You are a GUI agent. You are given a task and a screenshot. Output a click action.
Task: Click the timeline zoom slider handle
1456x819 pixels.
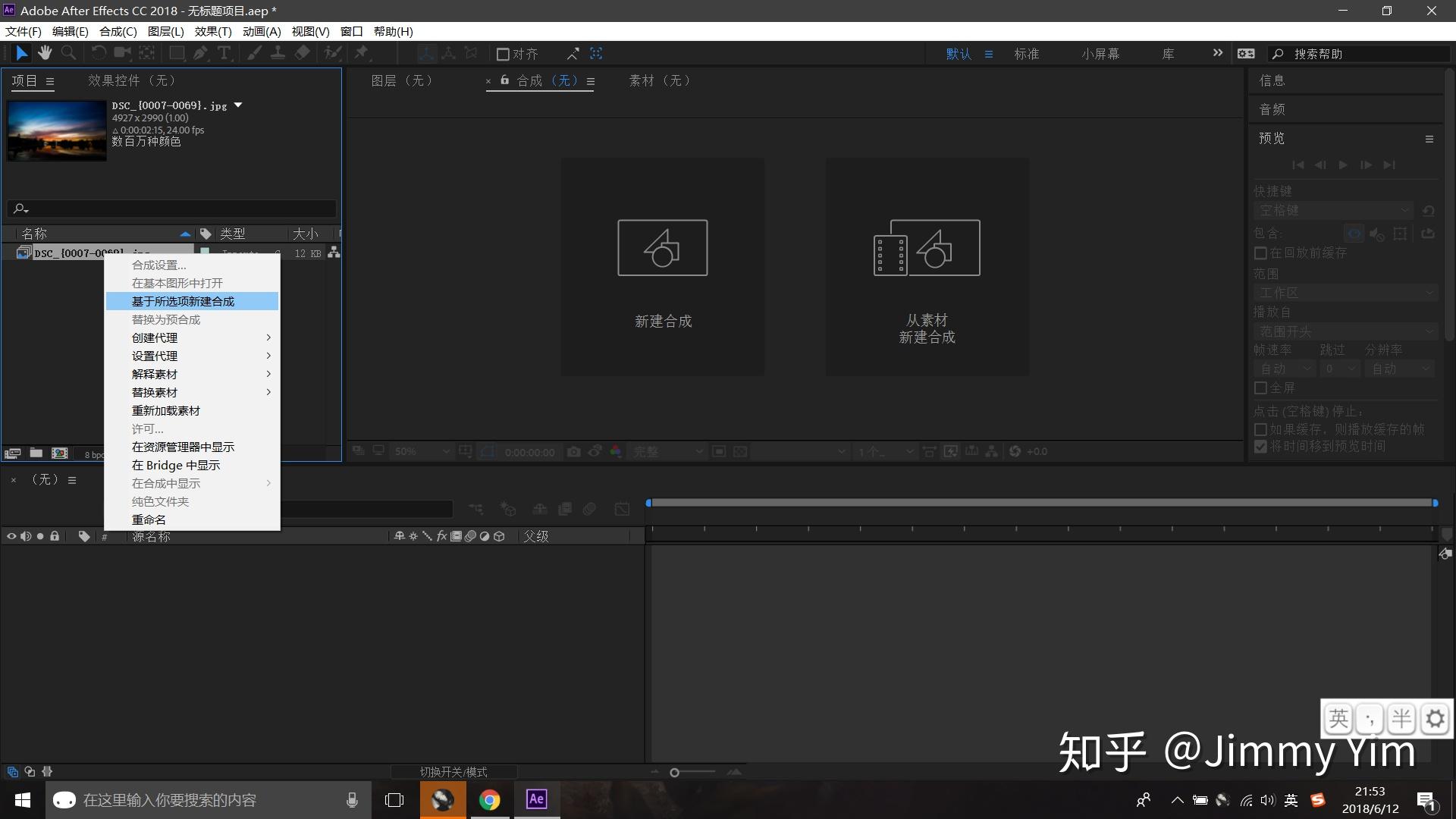click(x=674, y=772)
